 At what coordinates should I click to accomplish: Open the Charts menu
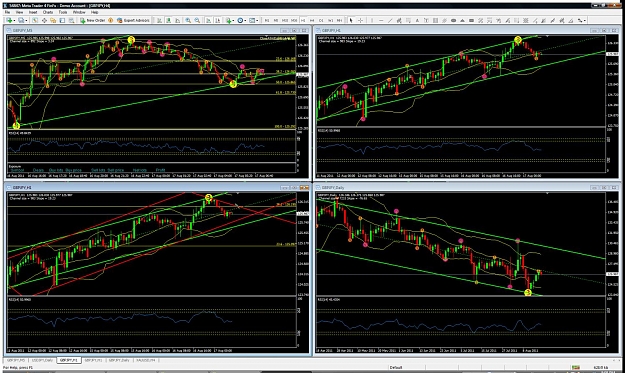point(47,12)
